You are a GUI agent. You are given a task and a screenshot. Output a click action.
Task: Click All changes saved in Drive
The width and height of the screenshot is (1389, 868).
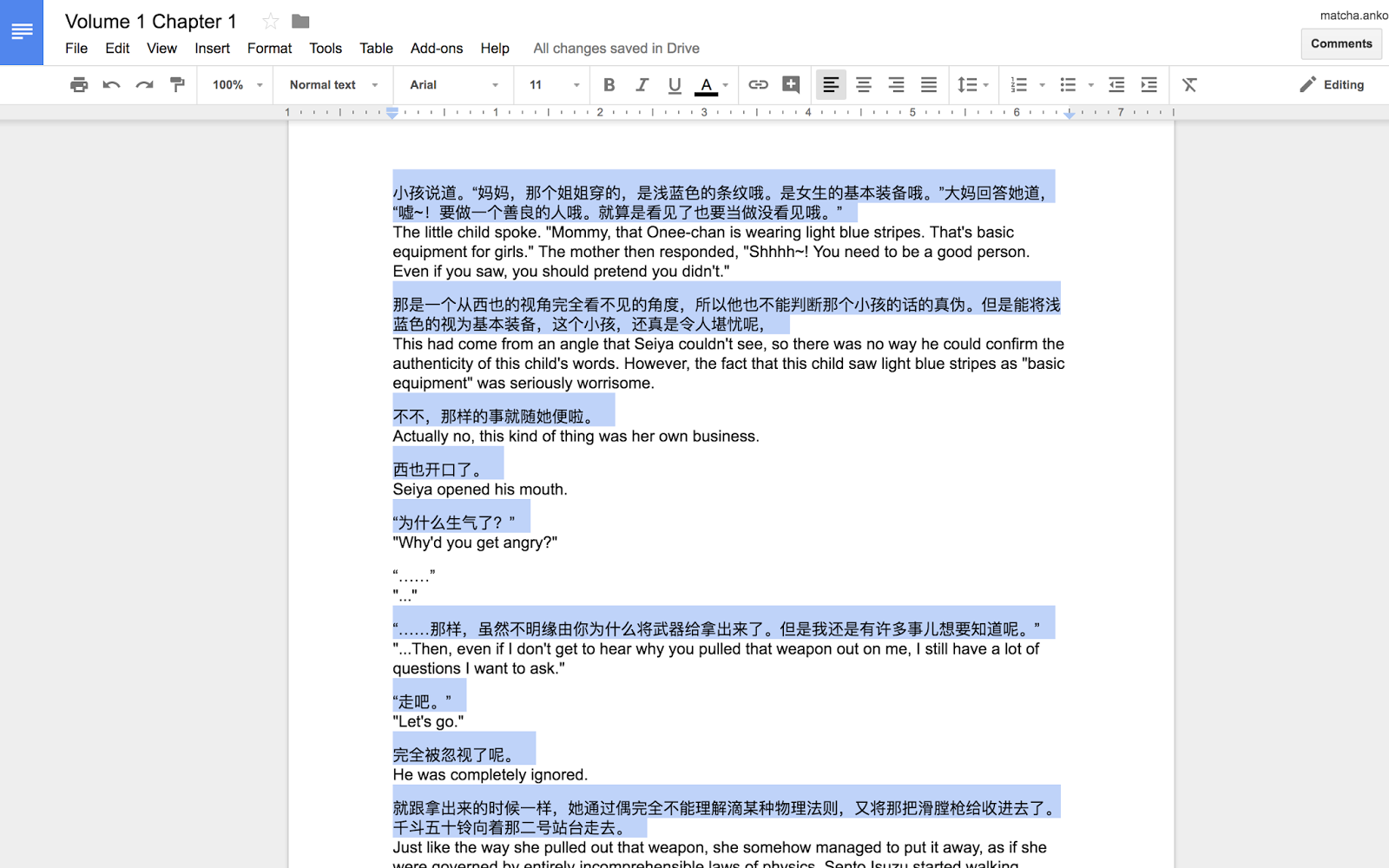[x=616, y=48]
